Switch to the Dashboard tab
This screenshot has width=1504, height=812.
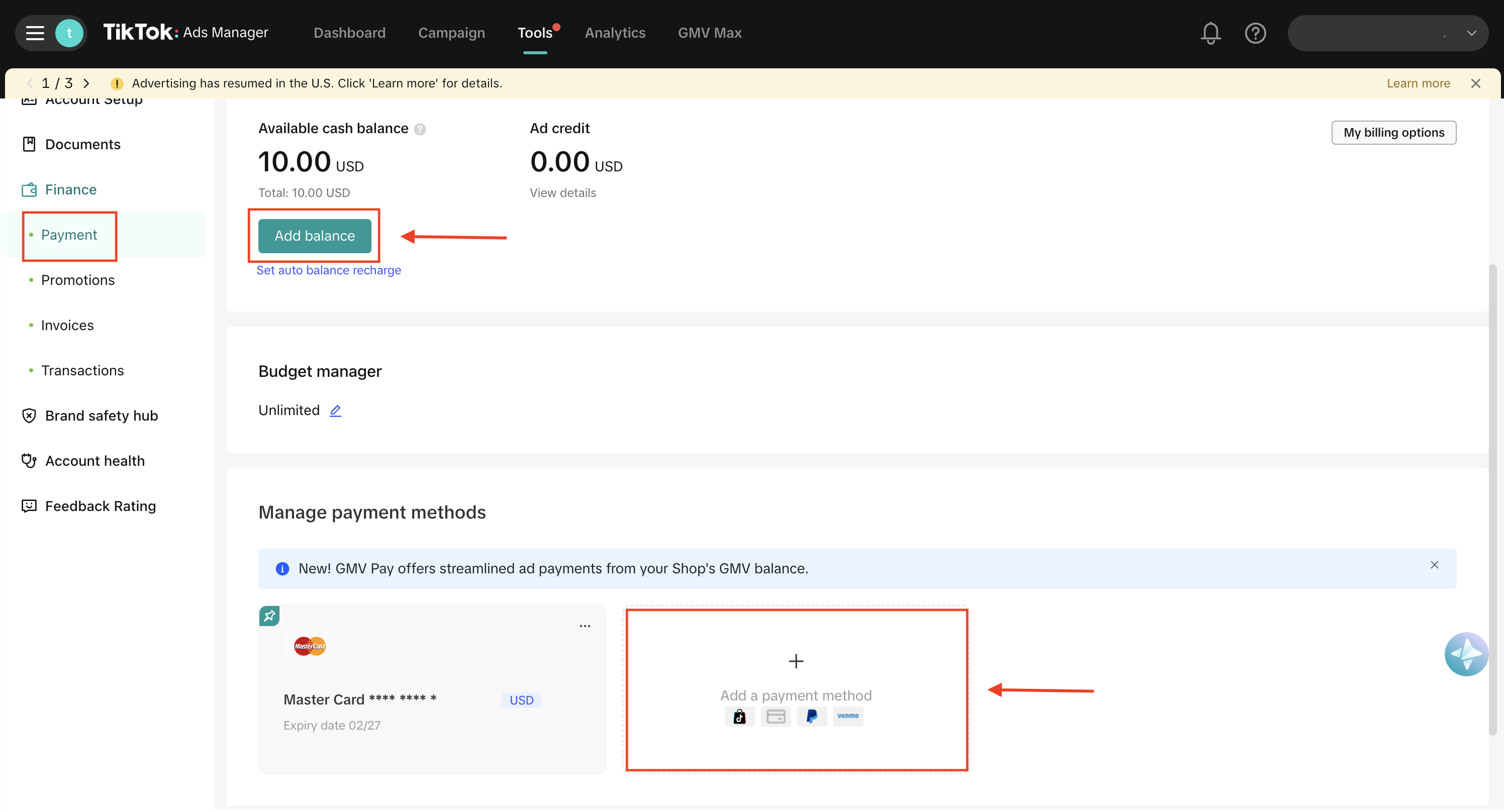349,33
